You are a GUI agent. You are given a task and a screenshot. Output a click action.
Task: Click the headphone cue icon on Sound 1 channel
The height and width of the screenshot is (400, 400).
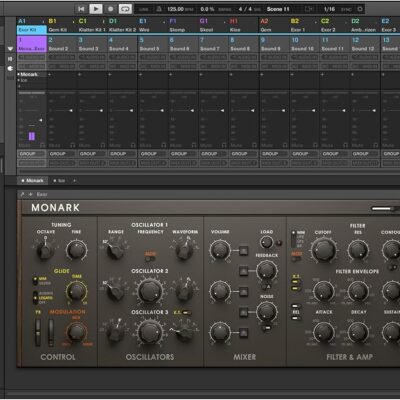(x=42, y=145)
